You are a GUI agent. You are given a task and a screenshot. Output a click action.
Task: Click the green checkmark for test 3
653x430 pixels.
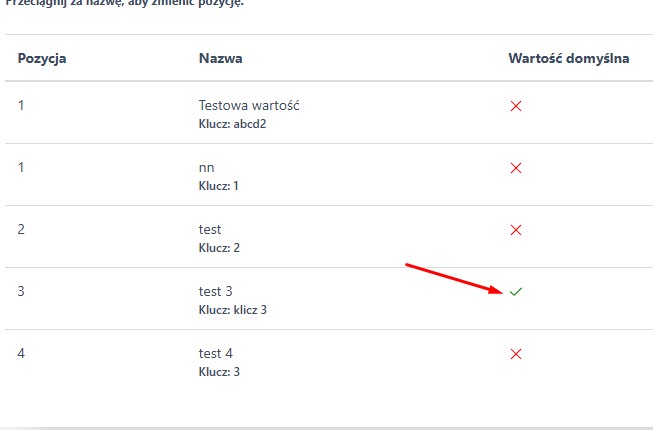pyautogui.click(x=516, y=292)
